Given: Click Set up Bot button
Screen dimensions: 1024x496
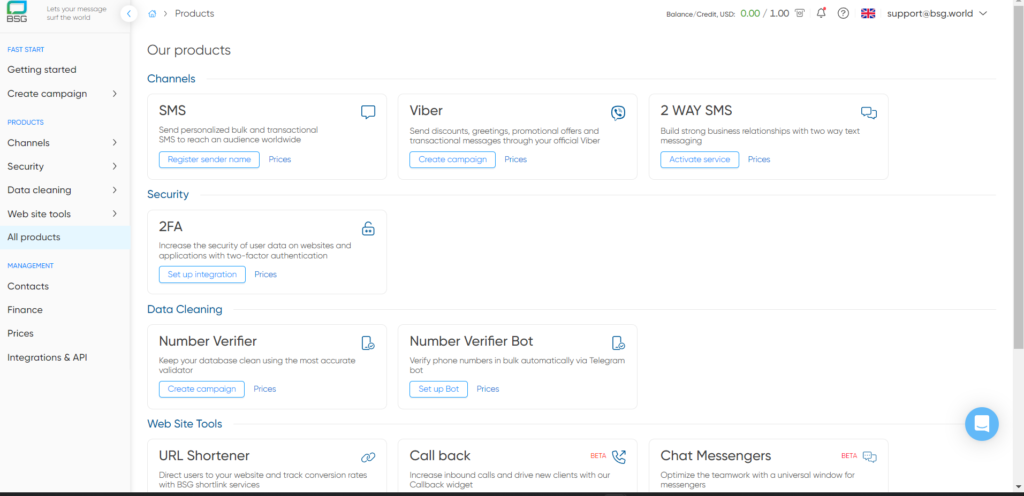Looking at the screenshot, I should 439,389.
